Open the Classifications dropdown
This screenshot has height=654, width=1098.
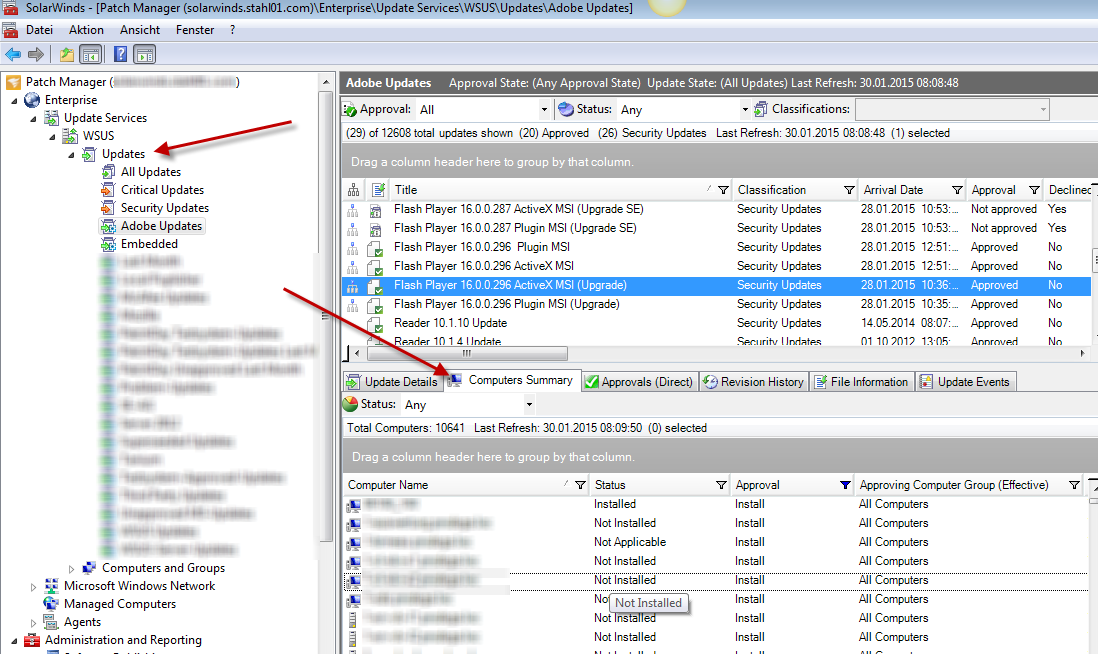coord(1043,109)
